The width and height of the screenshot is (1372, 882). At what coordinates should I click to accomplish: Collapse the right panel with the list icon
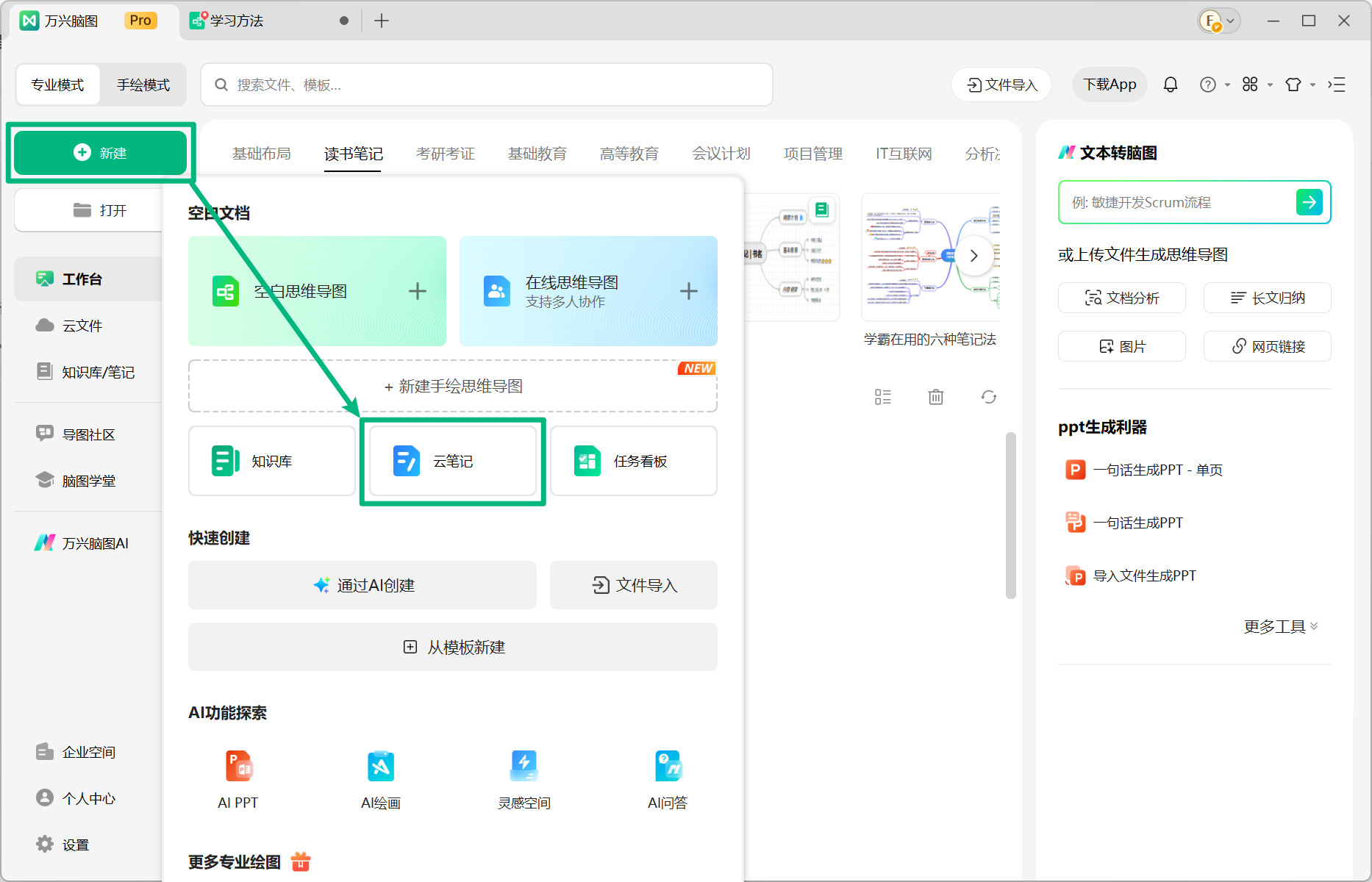coord(1337,85)
